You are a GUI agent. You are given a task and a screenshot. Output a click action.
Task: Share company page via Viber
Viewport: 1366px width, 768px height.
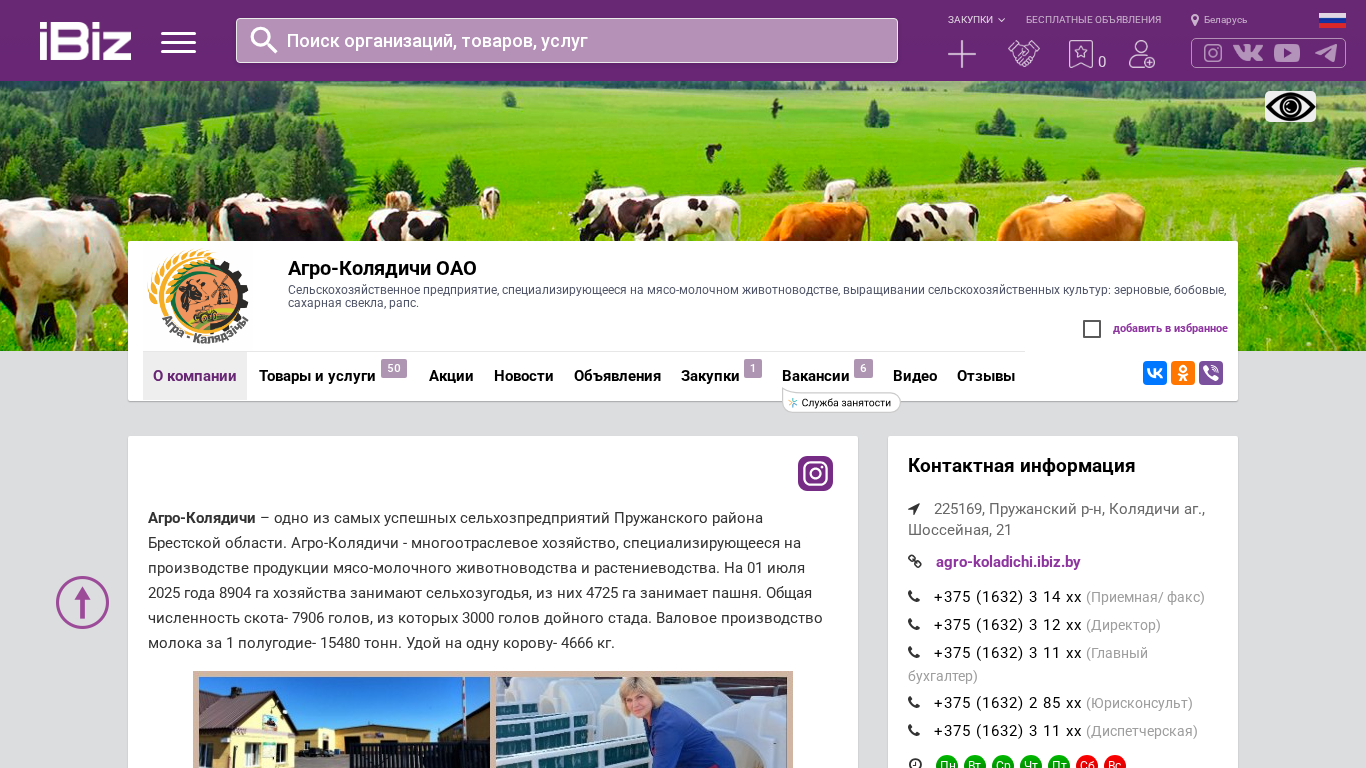pyautogui.click(x=1211, y=373)
